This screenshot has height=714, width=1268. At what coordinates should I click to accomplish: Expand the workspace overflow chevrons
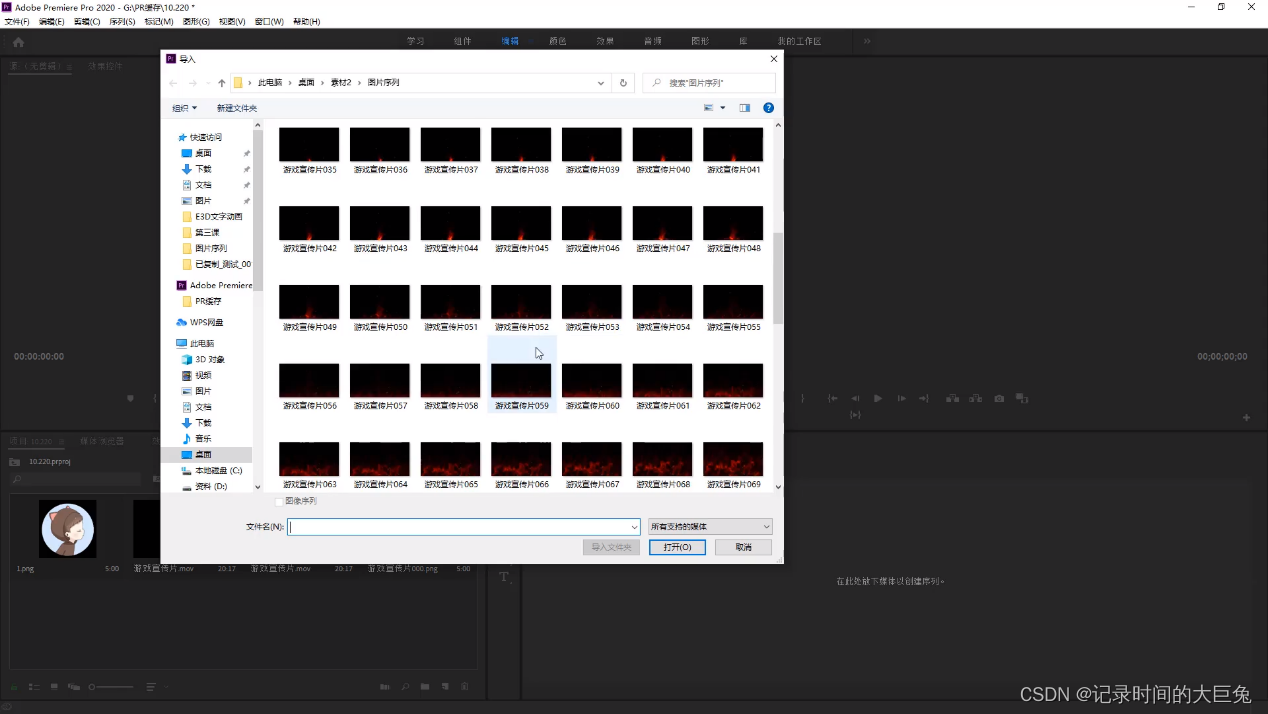[867, 41]
